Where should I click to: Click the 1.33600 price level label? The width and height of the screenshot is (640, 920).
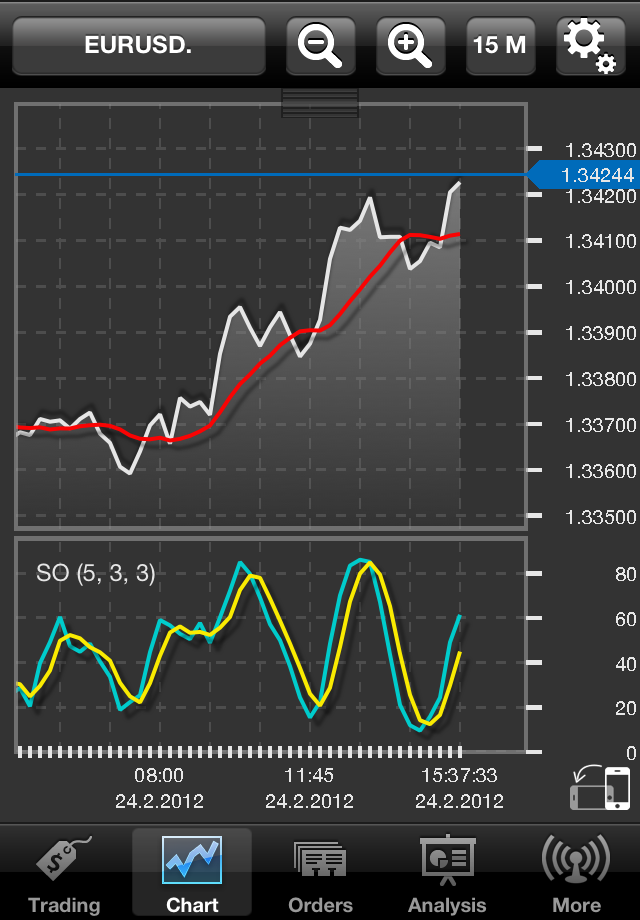[600, 471]
